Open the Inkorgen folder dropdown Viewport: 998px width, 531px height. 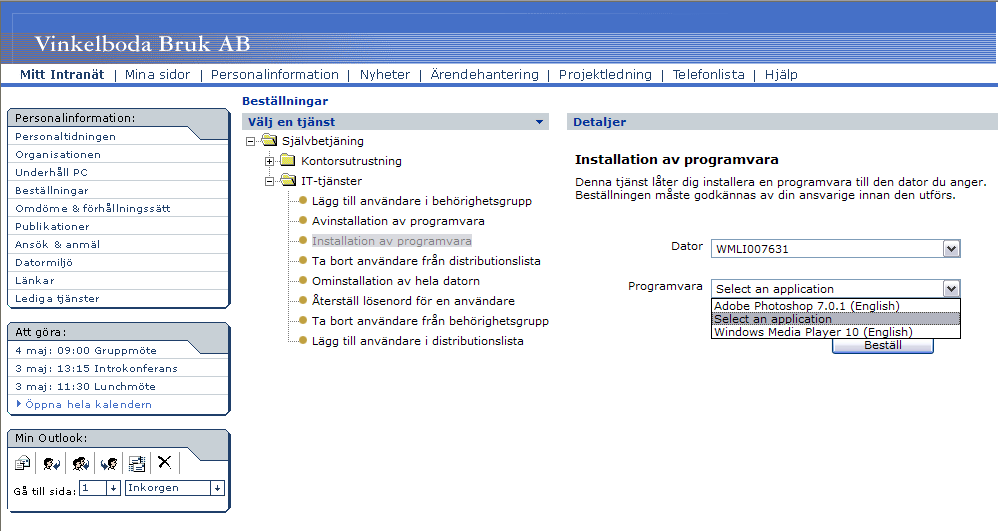[x=217, y=488]
